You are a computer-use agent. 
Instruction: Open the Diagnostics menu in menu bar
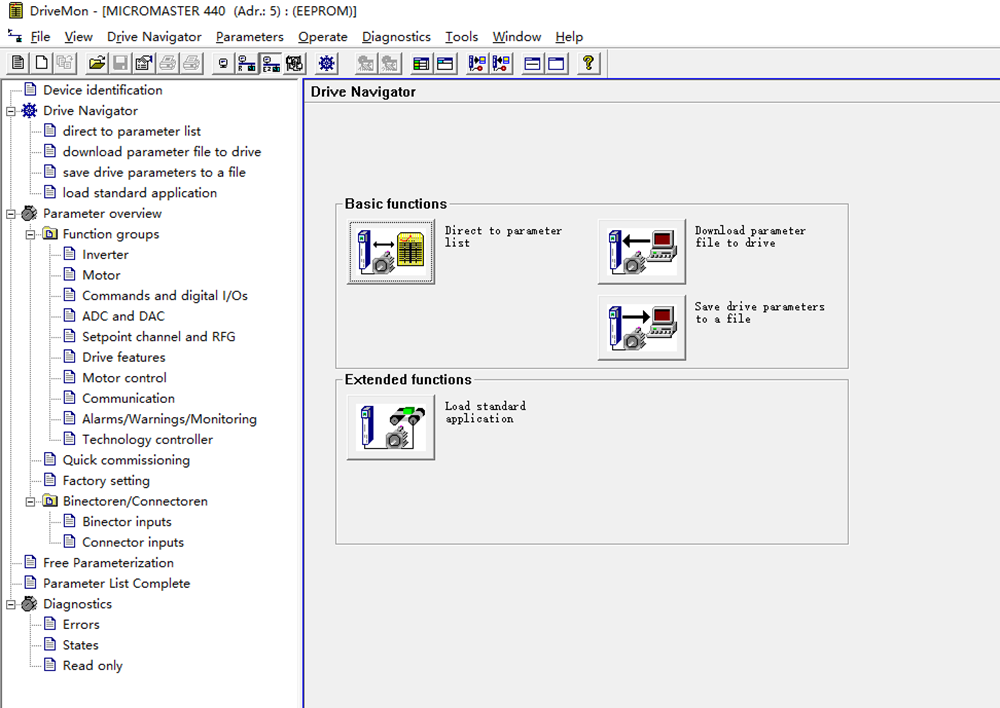(396, 37)
